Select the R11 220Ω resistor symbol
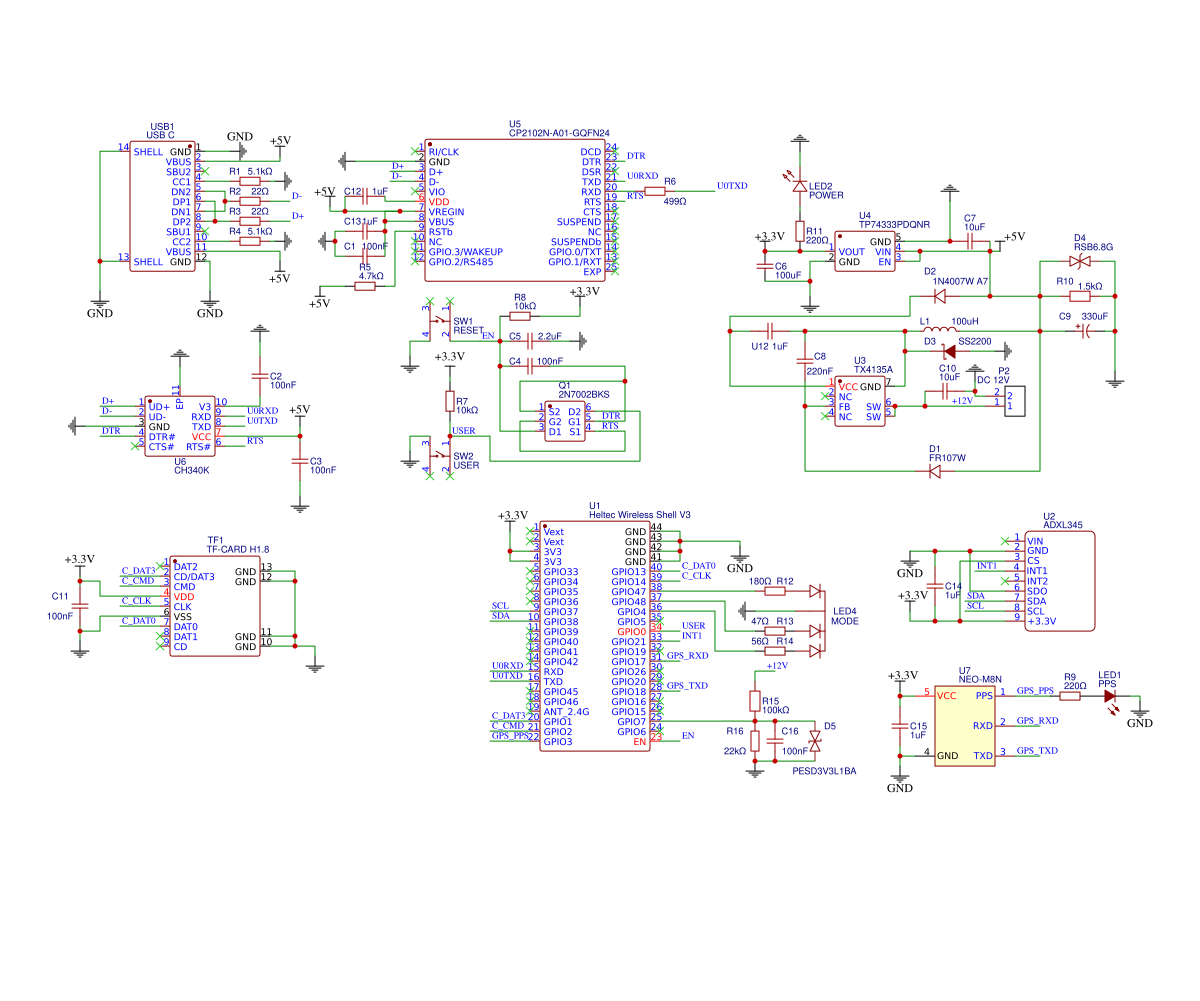 point(799,231)
